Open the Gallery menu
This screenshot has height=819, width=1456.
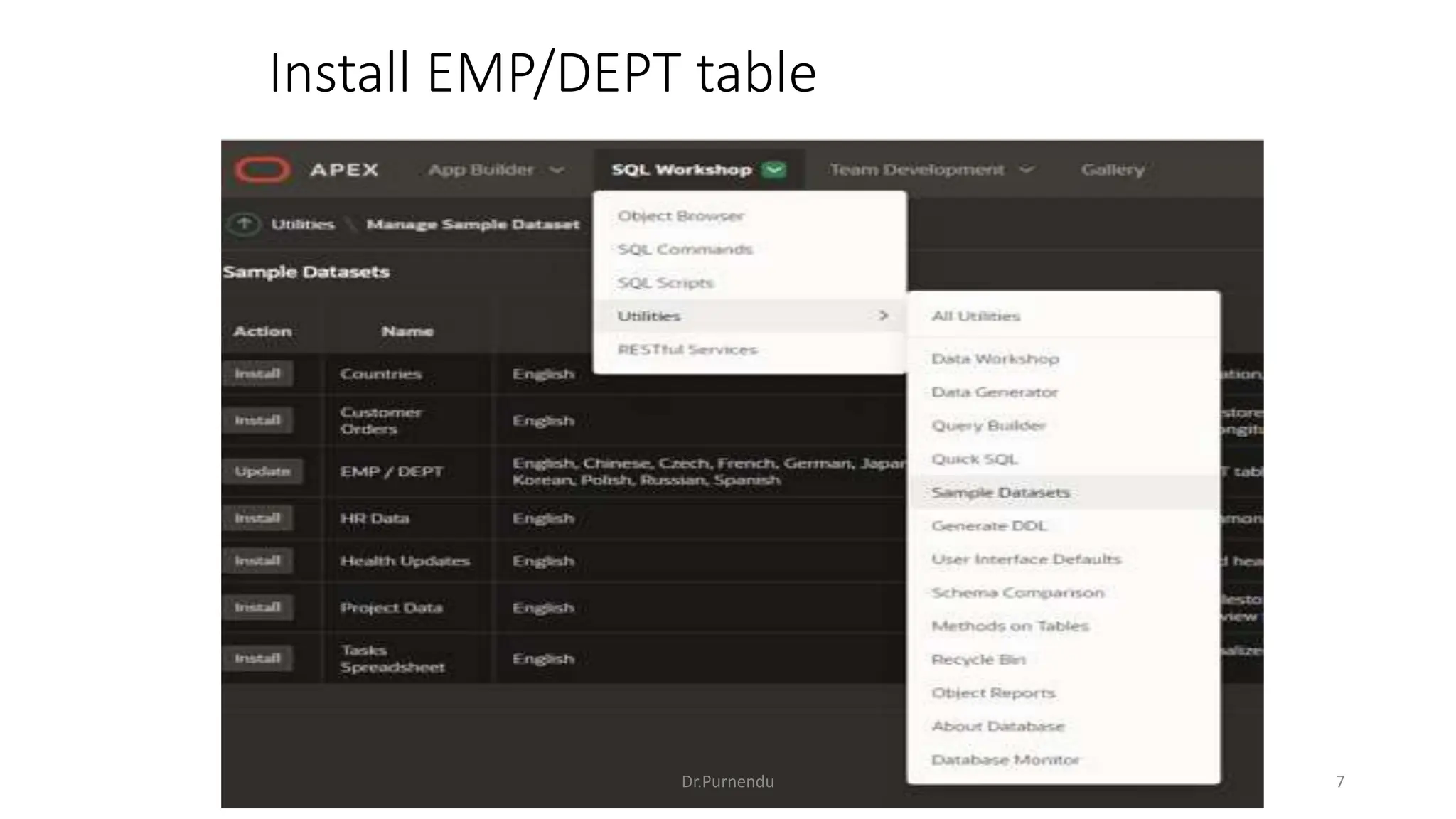click(x=1113, y=170)
